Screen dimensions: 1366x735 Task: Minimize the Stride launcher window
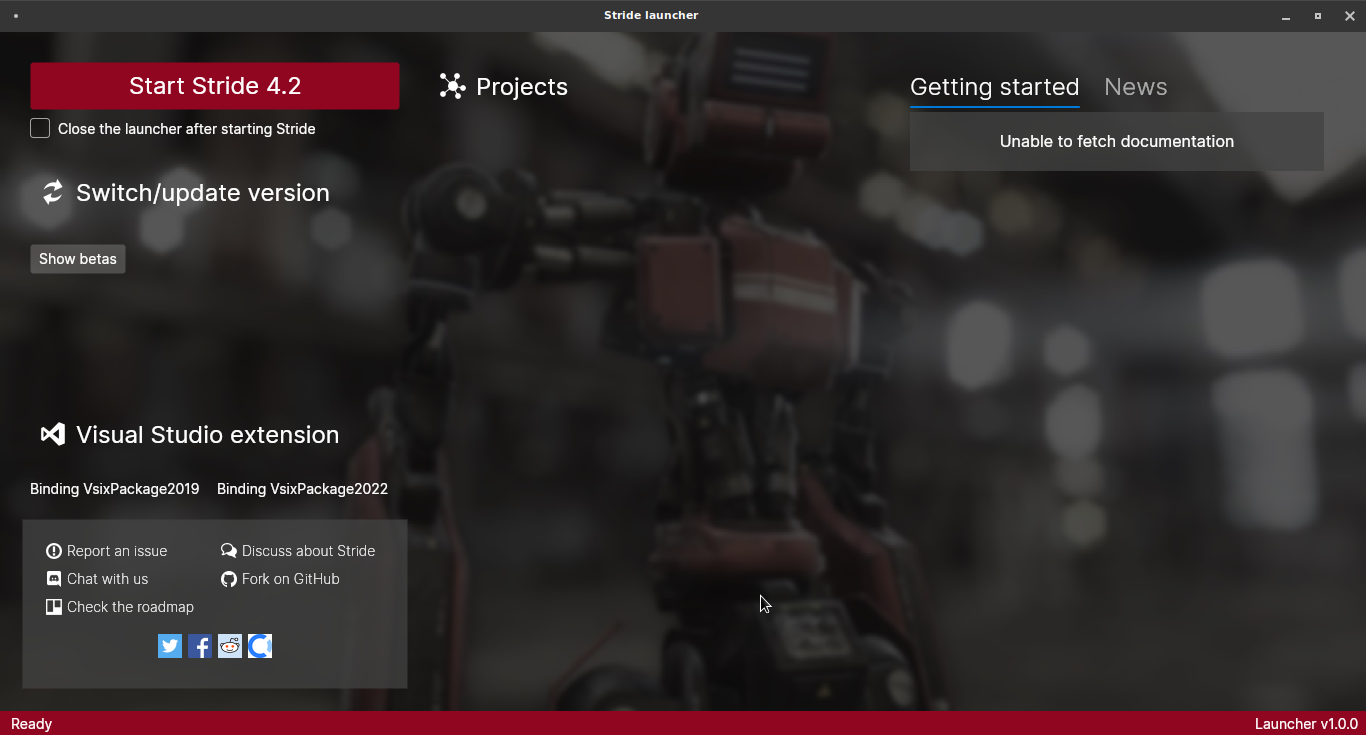pos(1287,16)
